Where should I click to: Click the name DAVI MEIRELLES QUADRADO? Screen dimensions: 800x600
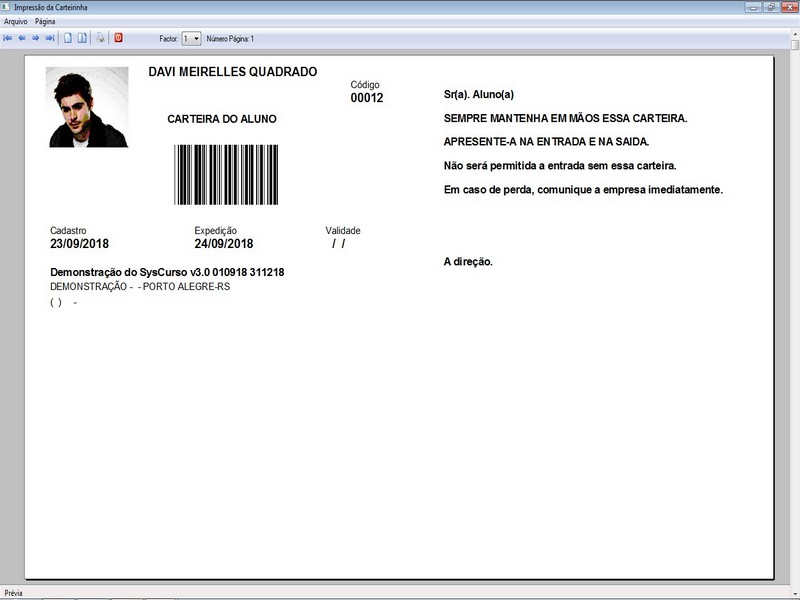tap(233, 72)
